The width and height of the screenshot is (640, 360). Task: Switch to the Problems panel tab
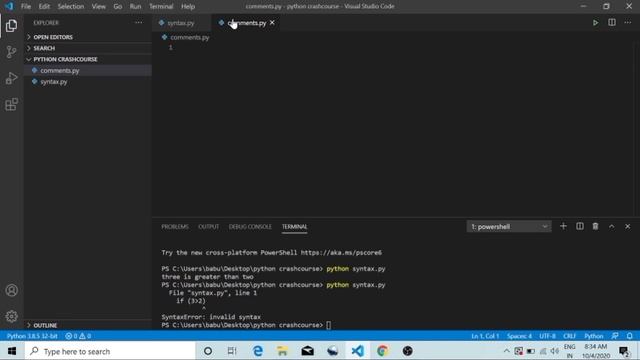click(x=175, y=227)
